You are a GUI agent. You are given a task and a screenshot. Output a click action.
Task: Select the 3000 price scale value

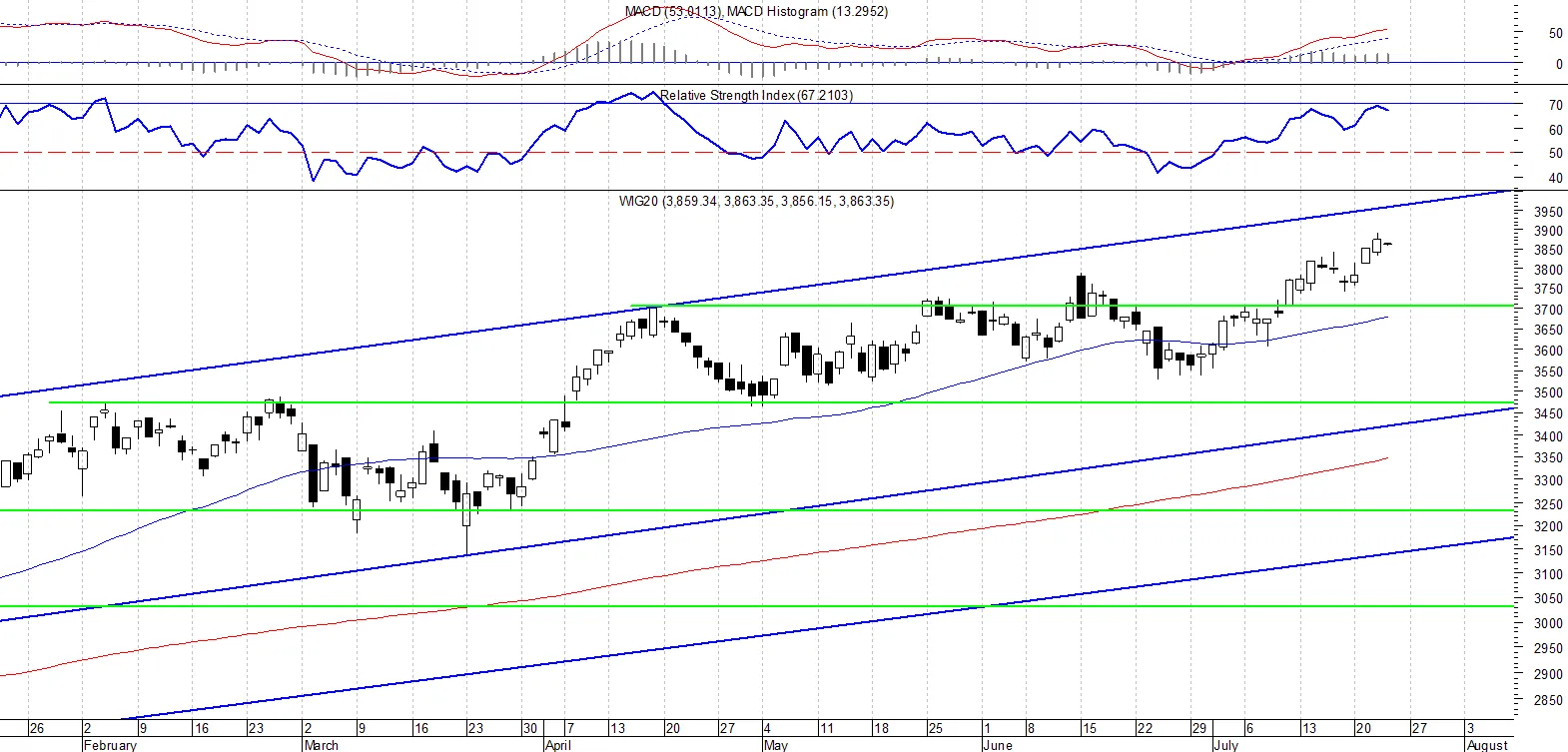1548,623
